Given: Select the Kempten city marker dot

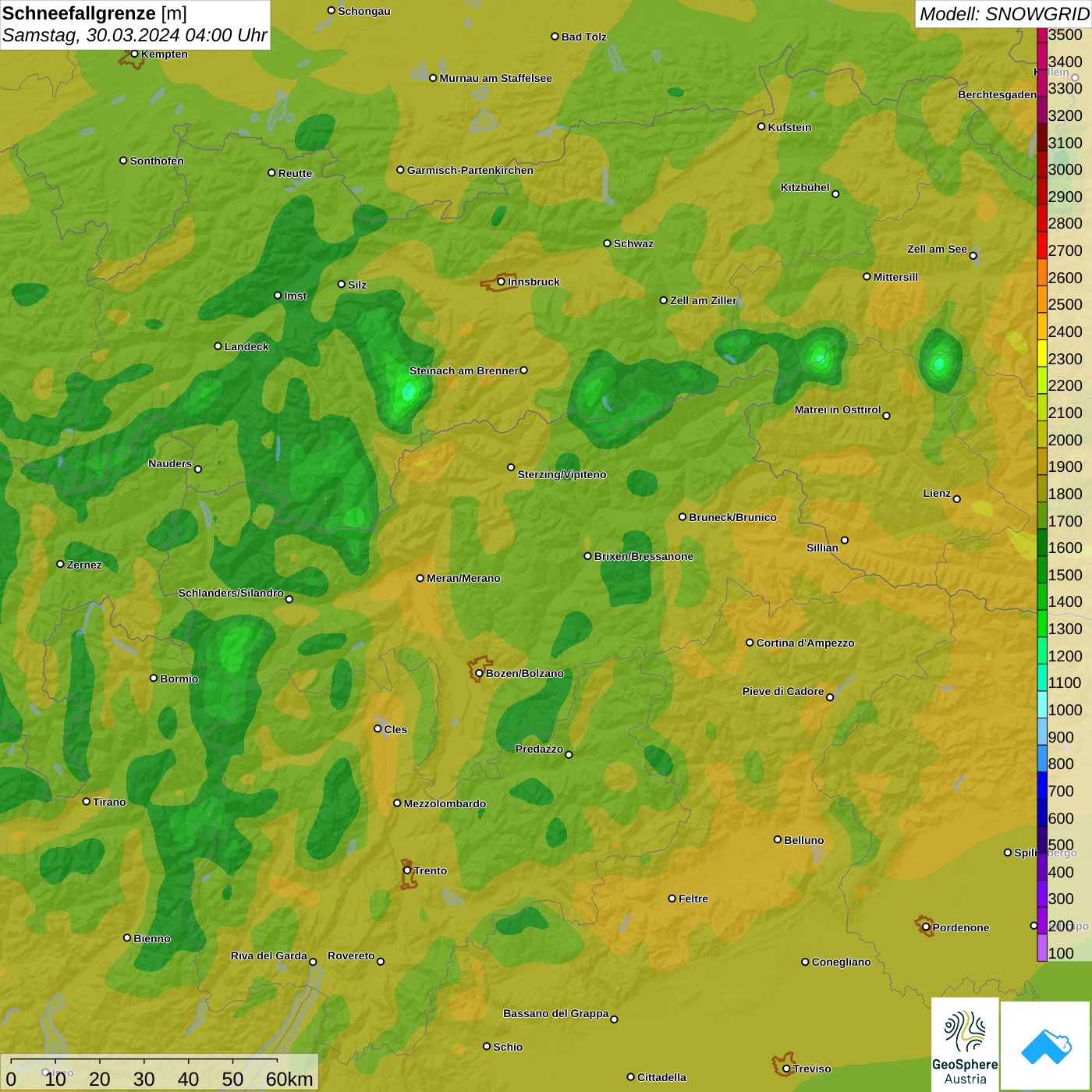Looking at the screenshot, I should (134, 54).
